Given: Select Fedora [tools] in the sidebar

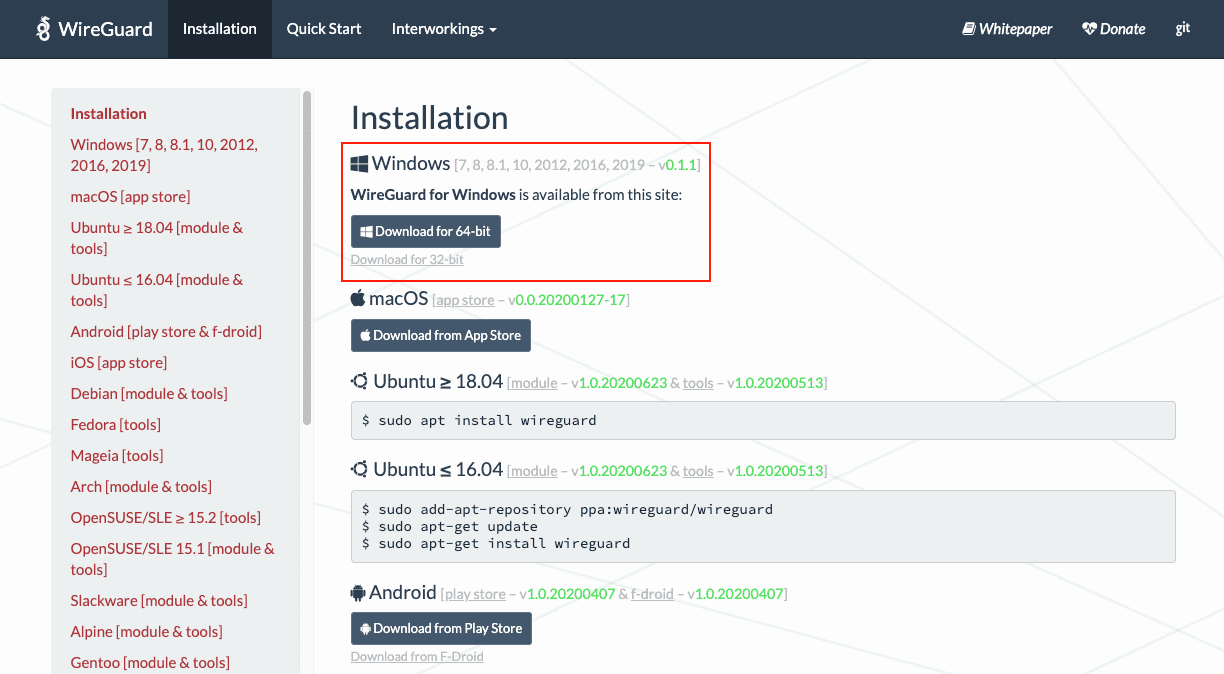Looking at the screenshot, I should coord(115,425).
